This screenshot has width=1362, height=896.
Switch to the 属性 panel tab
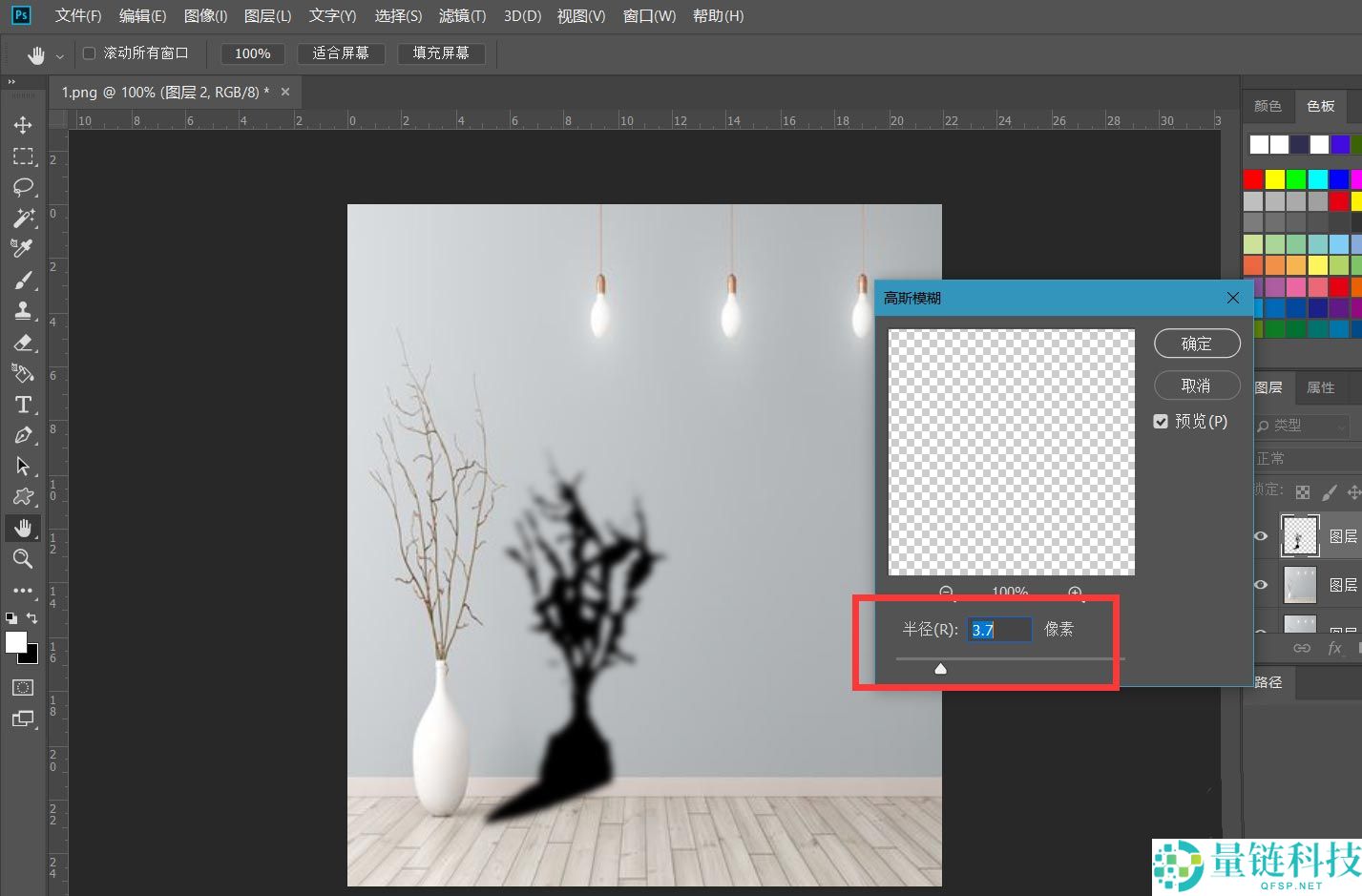1320,387
